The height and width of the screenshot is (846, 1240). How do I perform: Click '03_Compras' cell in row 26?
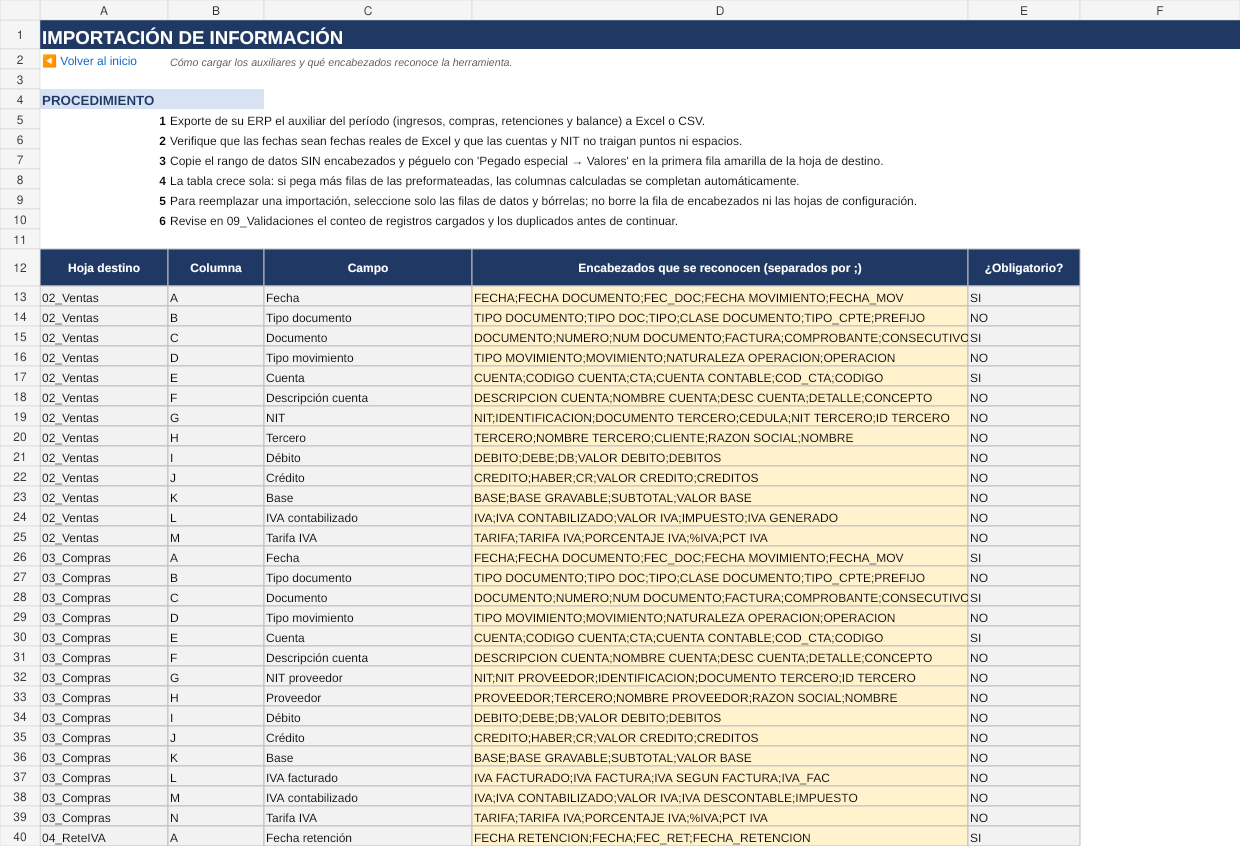[x=104, y=557]
